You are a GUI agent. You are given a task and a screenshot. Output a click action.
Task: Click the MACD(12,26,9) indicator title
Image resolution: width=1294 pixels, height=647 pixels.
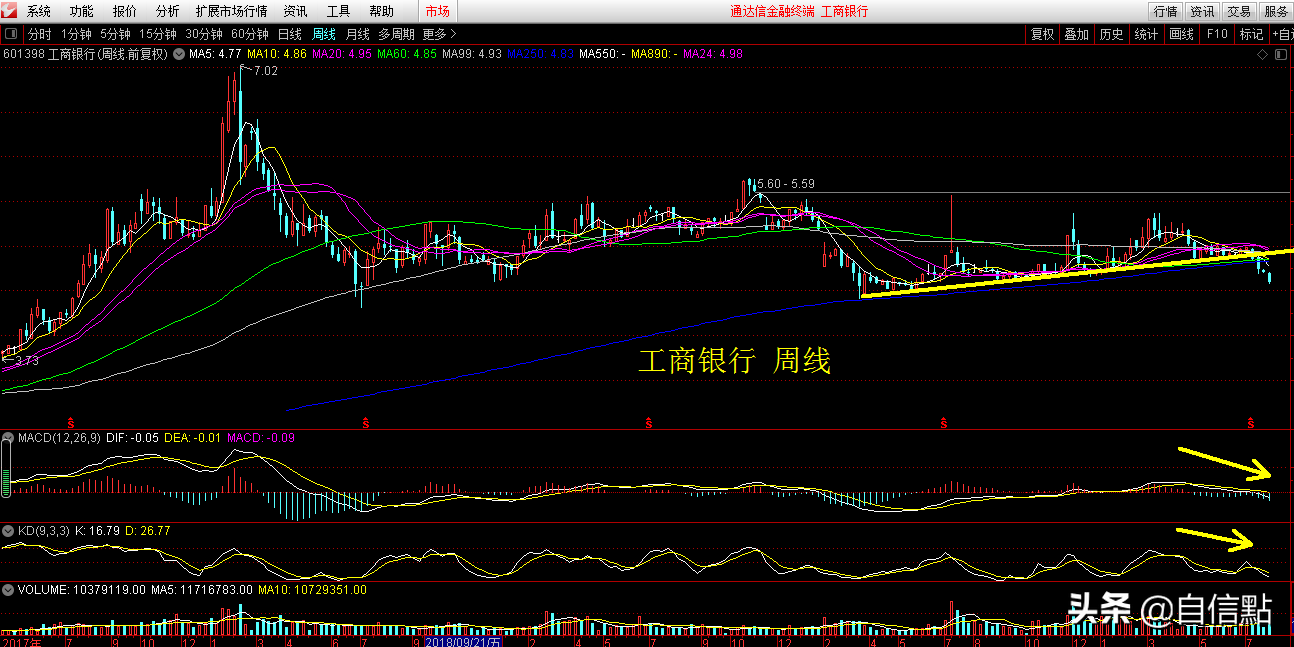click(x=62, y=438)
